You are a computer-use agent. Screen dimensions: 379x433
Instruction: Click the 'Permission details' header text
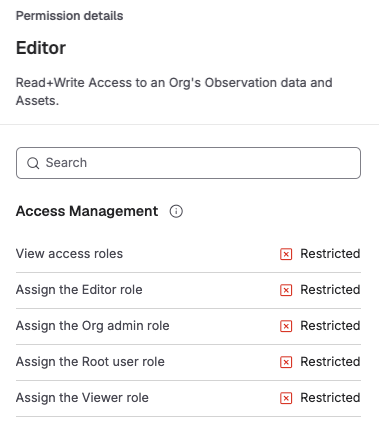[x=70, y=16]
